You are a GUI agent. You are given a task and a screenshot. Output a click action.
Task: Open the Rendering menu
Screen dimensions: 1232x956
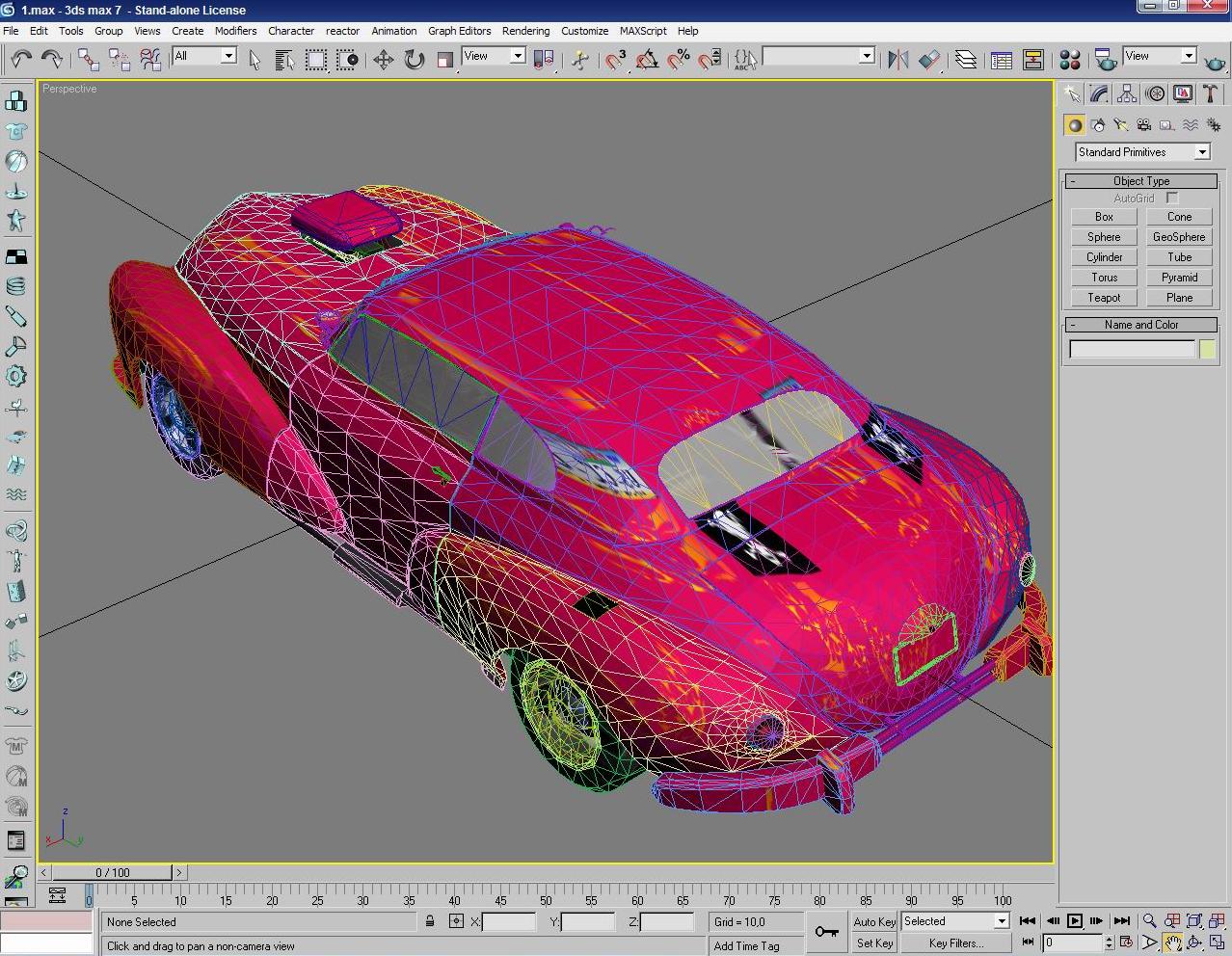525,31
